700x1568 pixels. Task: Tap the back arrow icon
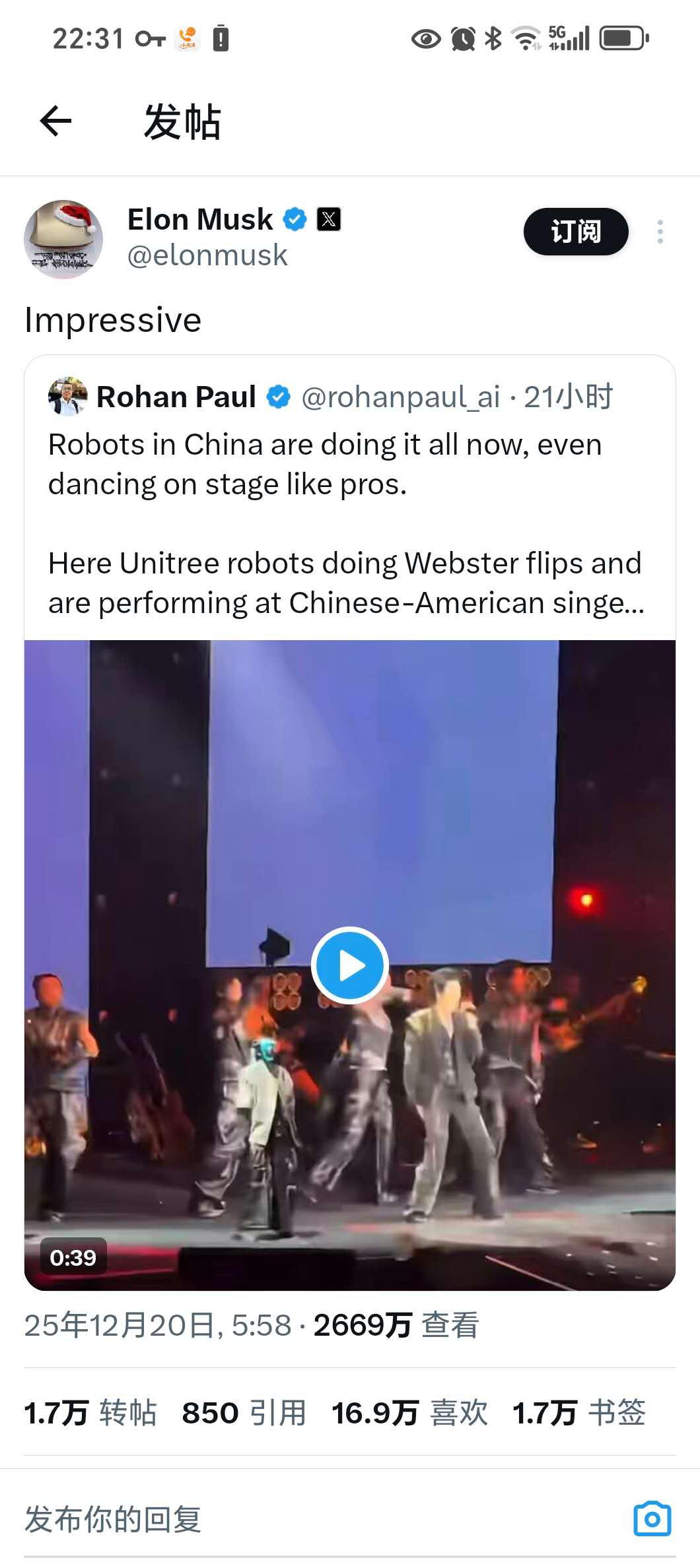(x=55, y=121)
